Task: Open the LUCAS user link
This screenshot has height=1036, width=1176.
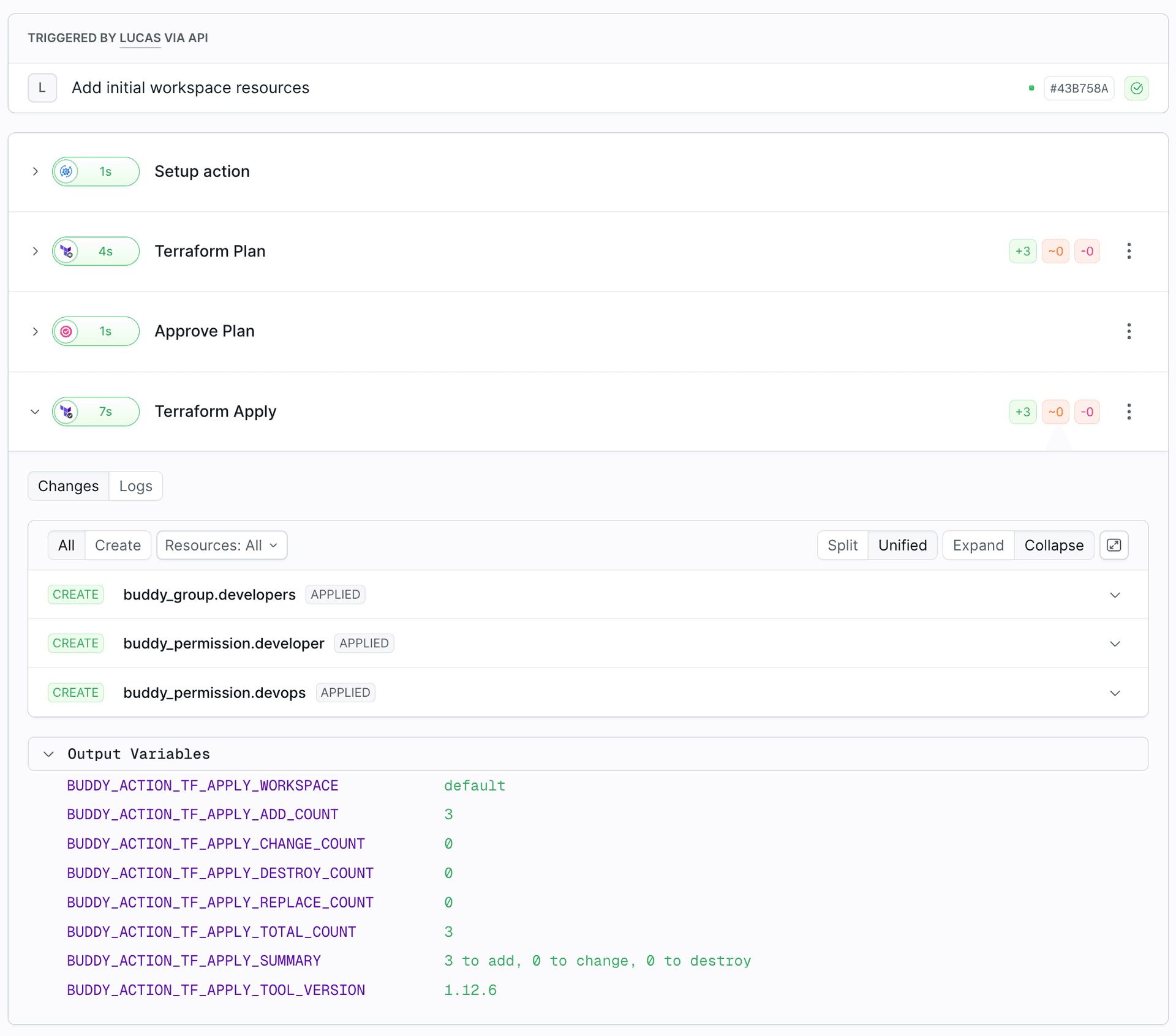Action: click(140, 38)
